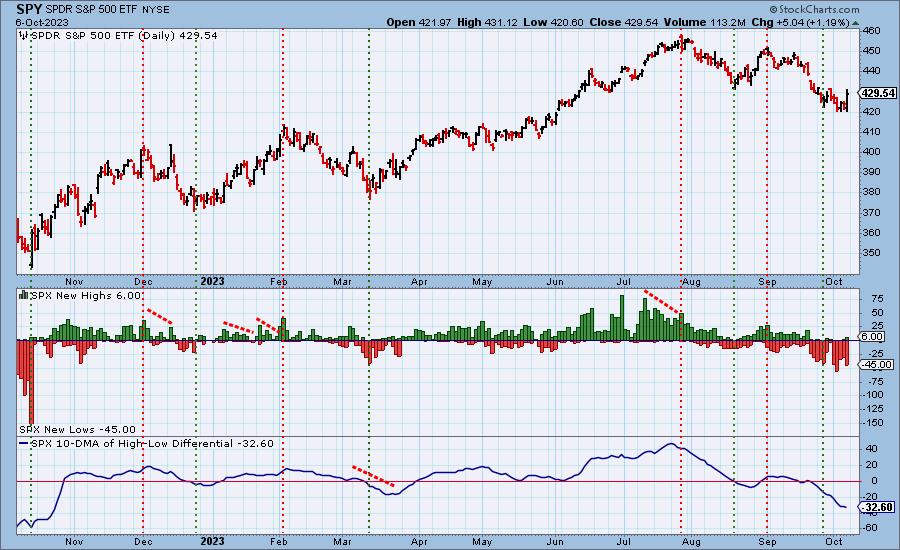The image size is (900, 550).
Task: Click the large red New Lows spike in October 2022
Action: click(x=31, y=382)
